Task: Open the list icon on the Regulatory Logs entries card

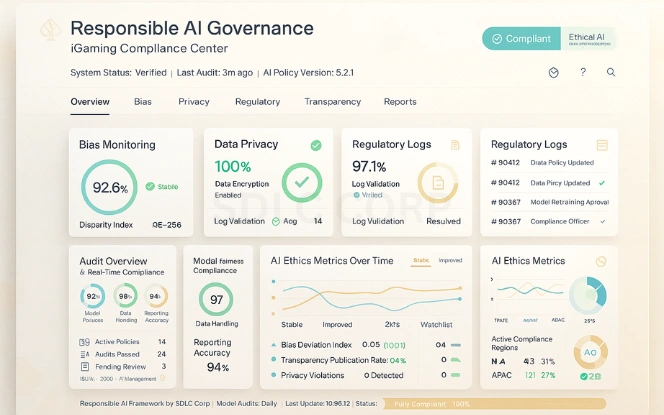Action: click(x=602, y=145)
